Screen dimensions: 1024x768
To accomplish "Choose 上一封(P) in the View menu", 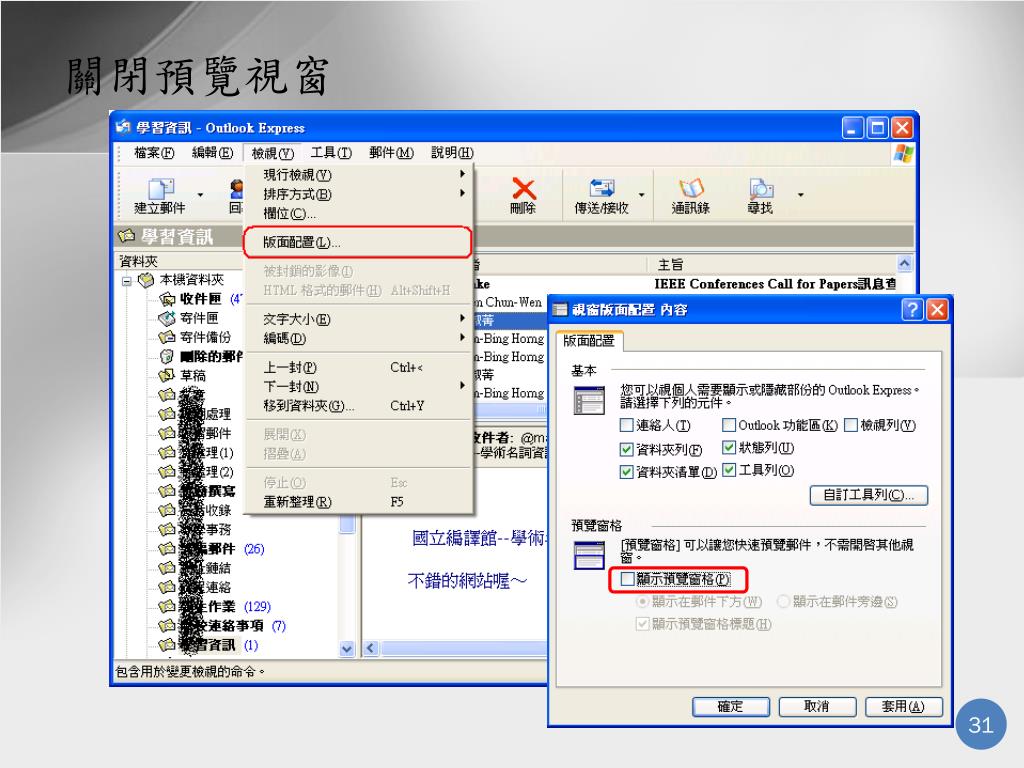I will tap(358, 368).
